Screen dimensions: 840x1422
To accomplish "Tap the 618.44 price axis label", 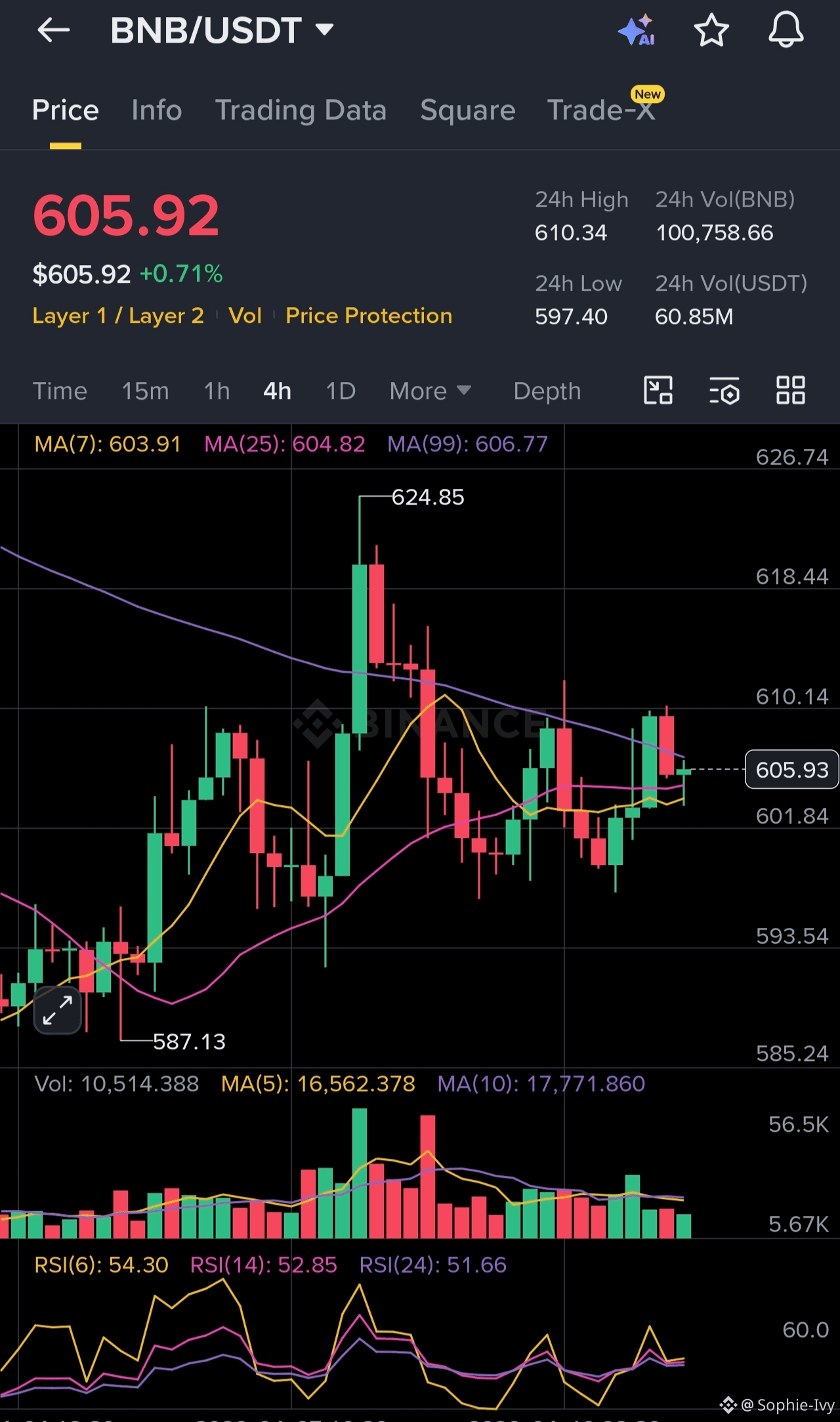I will click(792, 577).
